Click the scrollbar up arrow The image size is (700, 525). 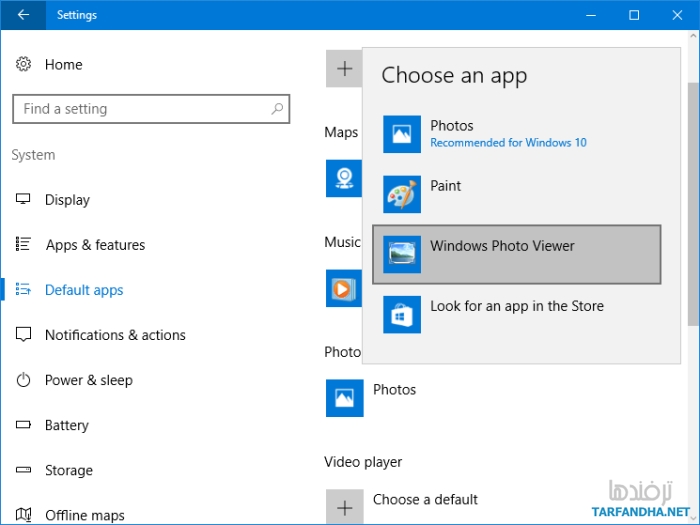tap(692, 36)
